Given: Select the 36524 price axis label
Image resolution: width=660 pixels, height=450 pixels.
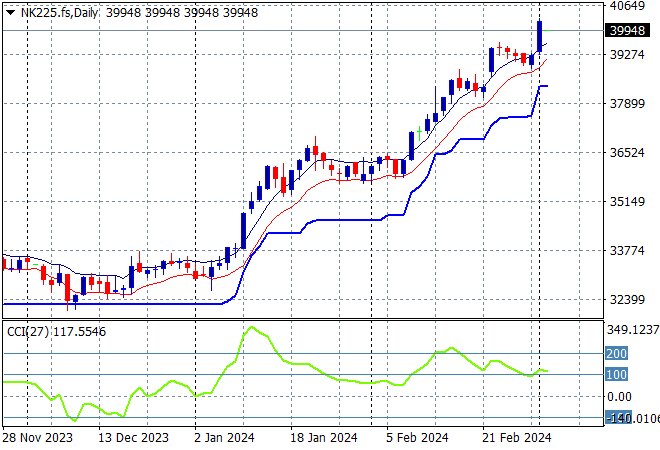Looking at the screenshot, I should [625, 153].
